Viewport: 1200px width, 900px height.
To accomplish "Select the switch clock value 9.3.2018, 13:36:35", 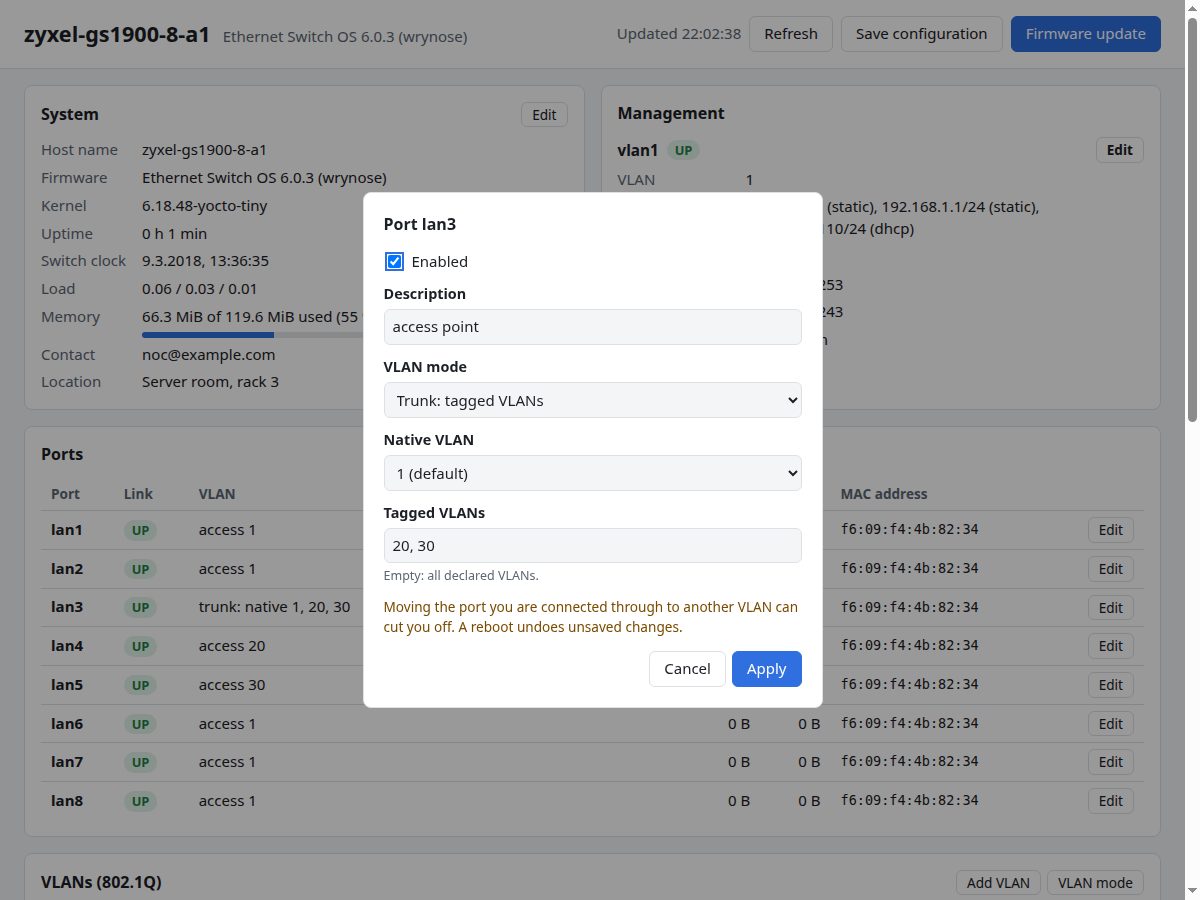I will (x=206, y=261).
